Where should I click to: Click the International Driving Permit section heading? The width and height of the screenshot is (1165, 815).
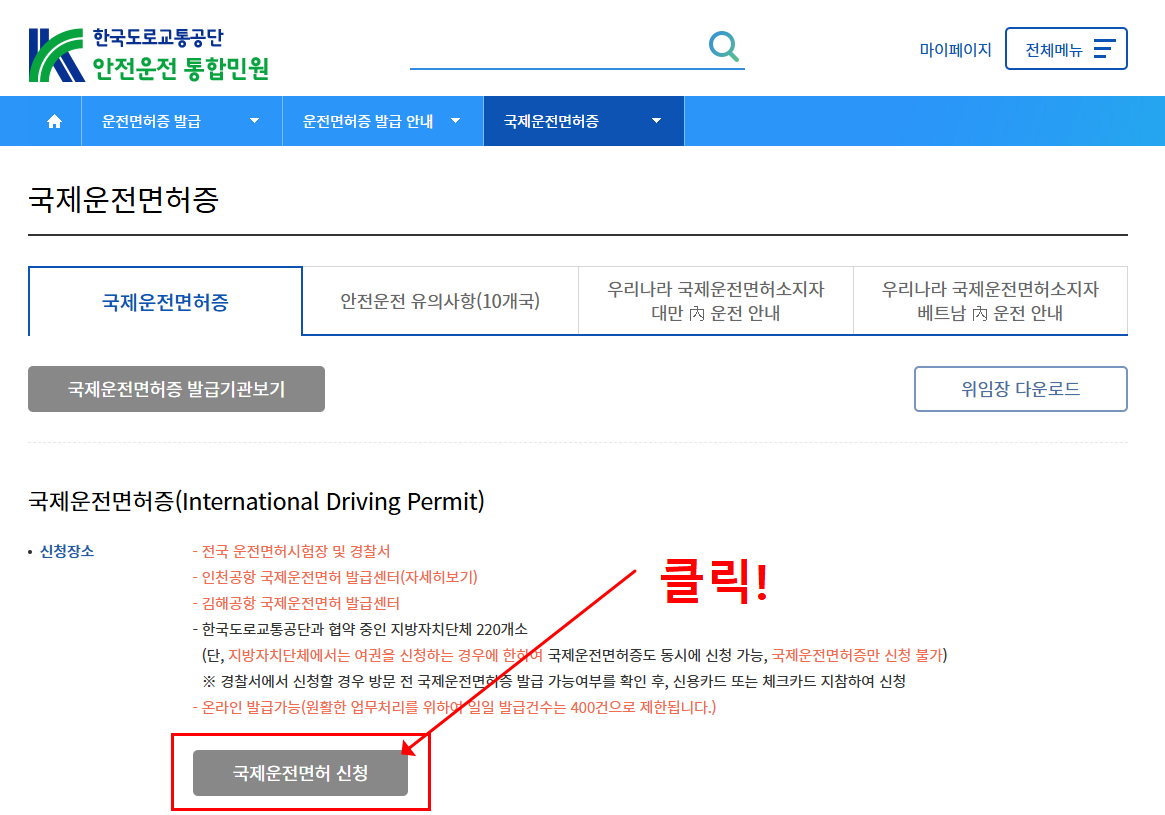[256, 501]
